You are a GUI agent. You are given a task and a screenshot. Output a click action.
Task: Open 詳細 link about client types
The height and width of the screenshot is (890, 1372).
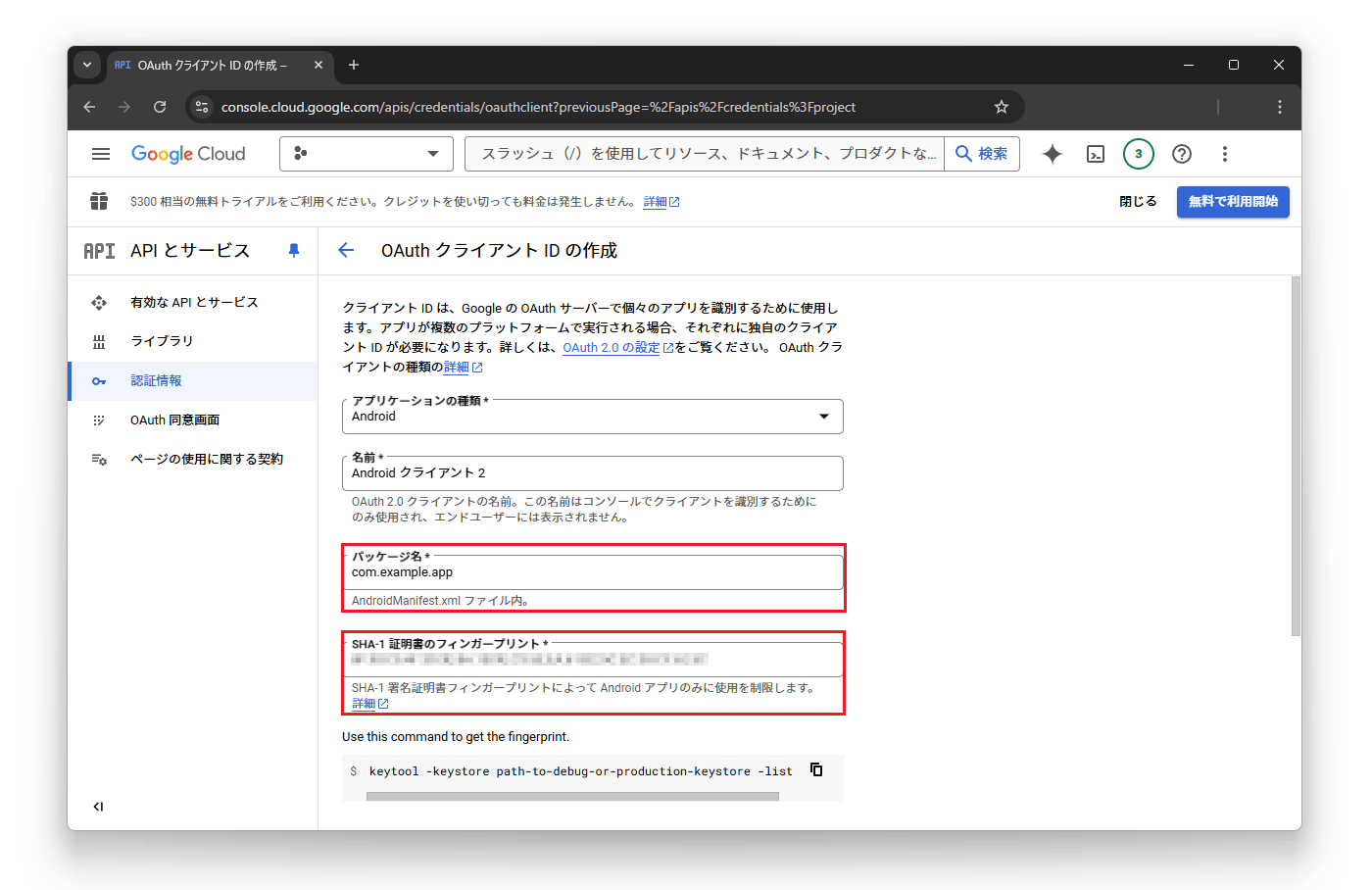coord(463,368)
